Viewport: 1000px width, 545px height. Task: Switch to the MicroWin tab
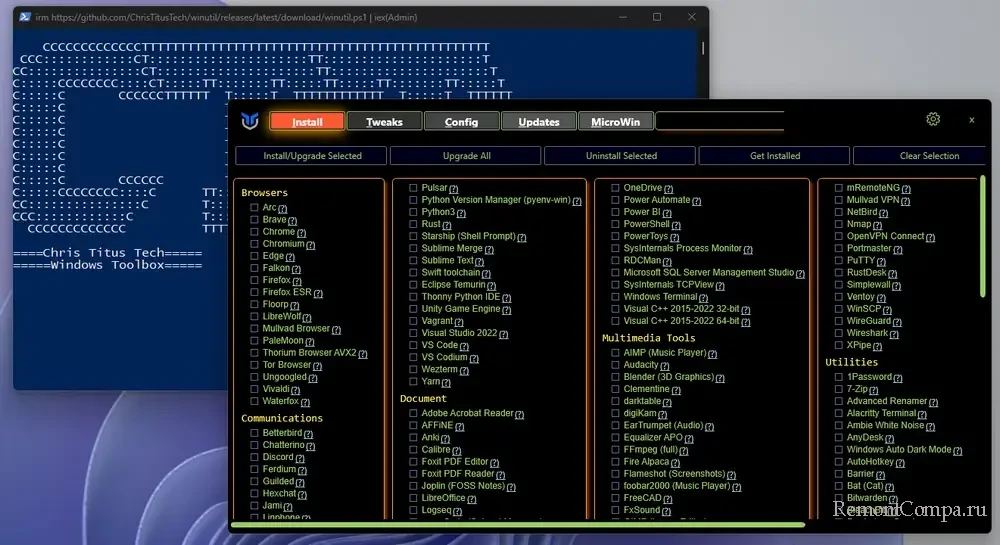click(615, 121)
